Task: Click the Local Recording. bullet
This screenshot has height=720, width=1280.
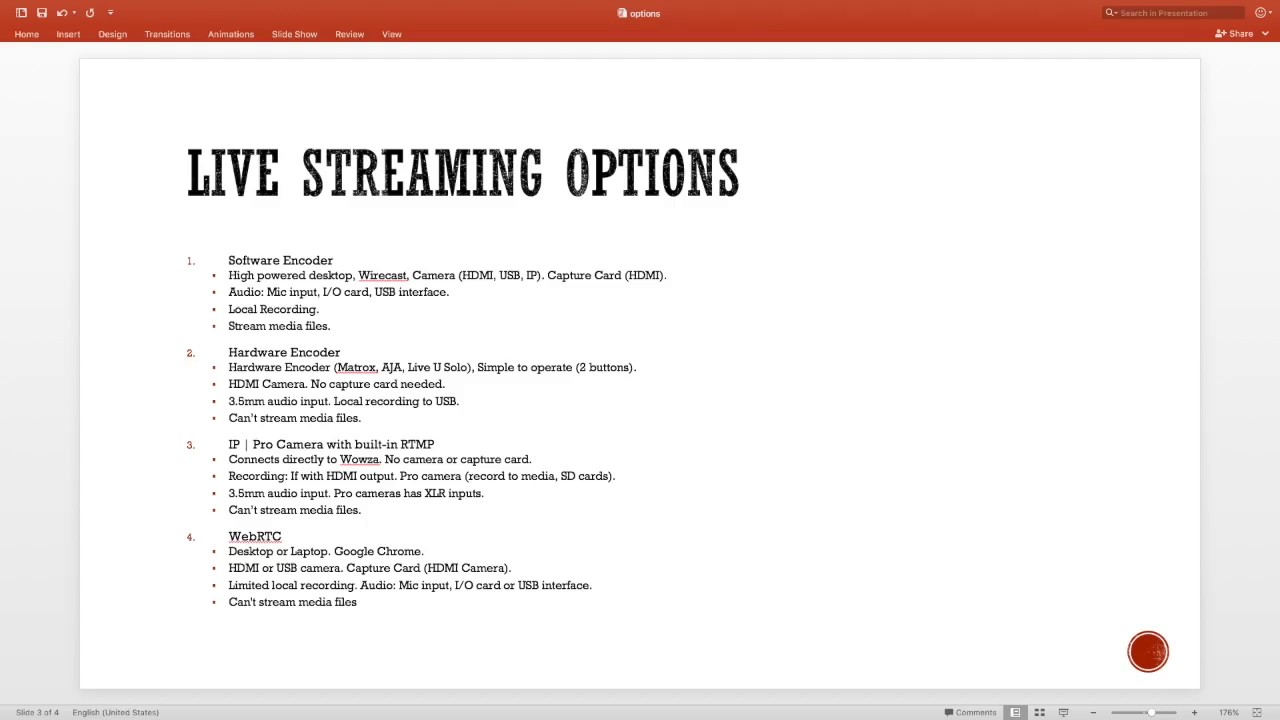Action: pos(273,309)
